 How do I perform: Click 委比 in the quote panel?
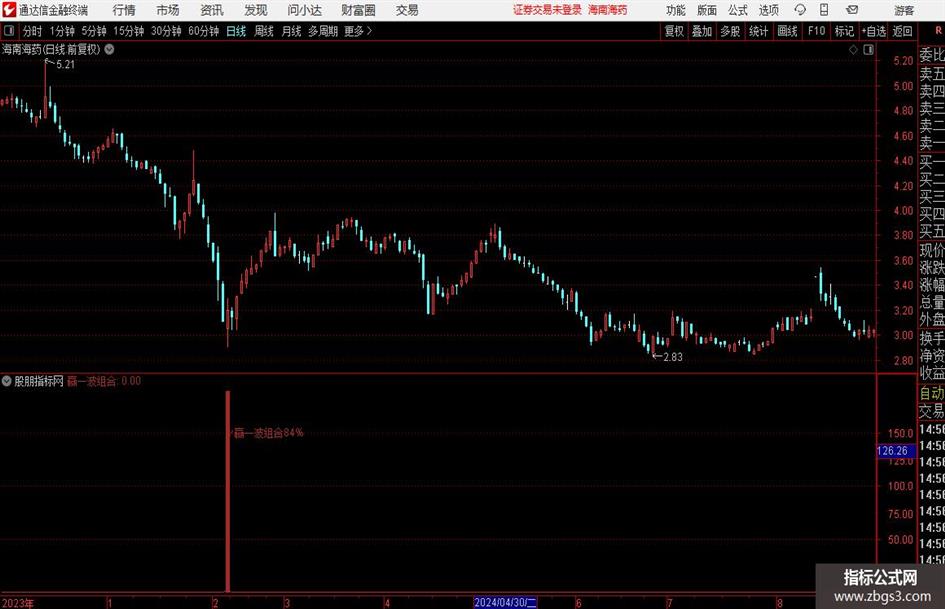click(932, 55)
